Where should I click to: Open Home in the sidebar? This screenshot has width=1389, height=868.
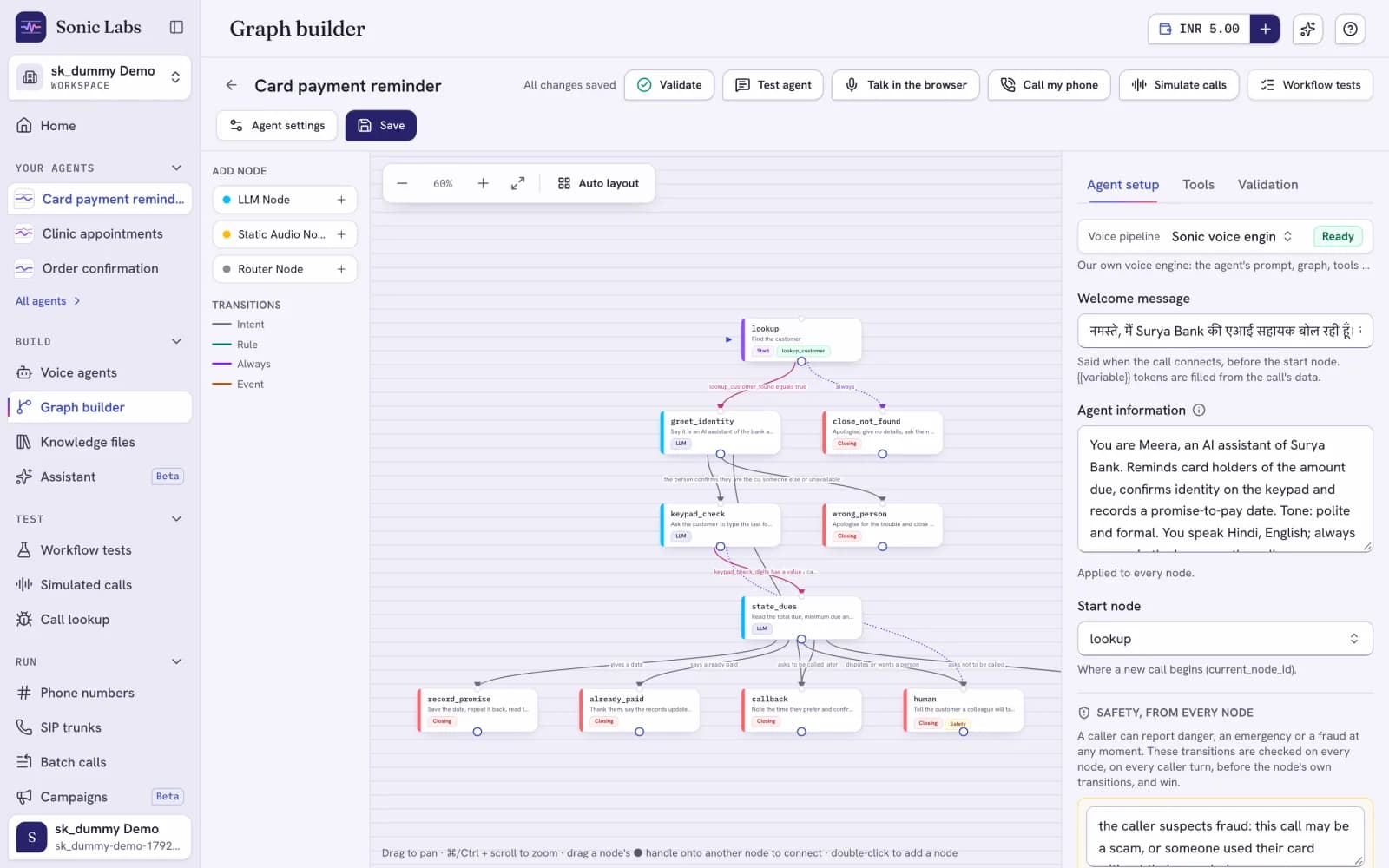[100, 126]
